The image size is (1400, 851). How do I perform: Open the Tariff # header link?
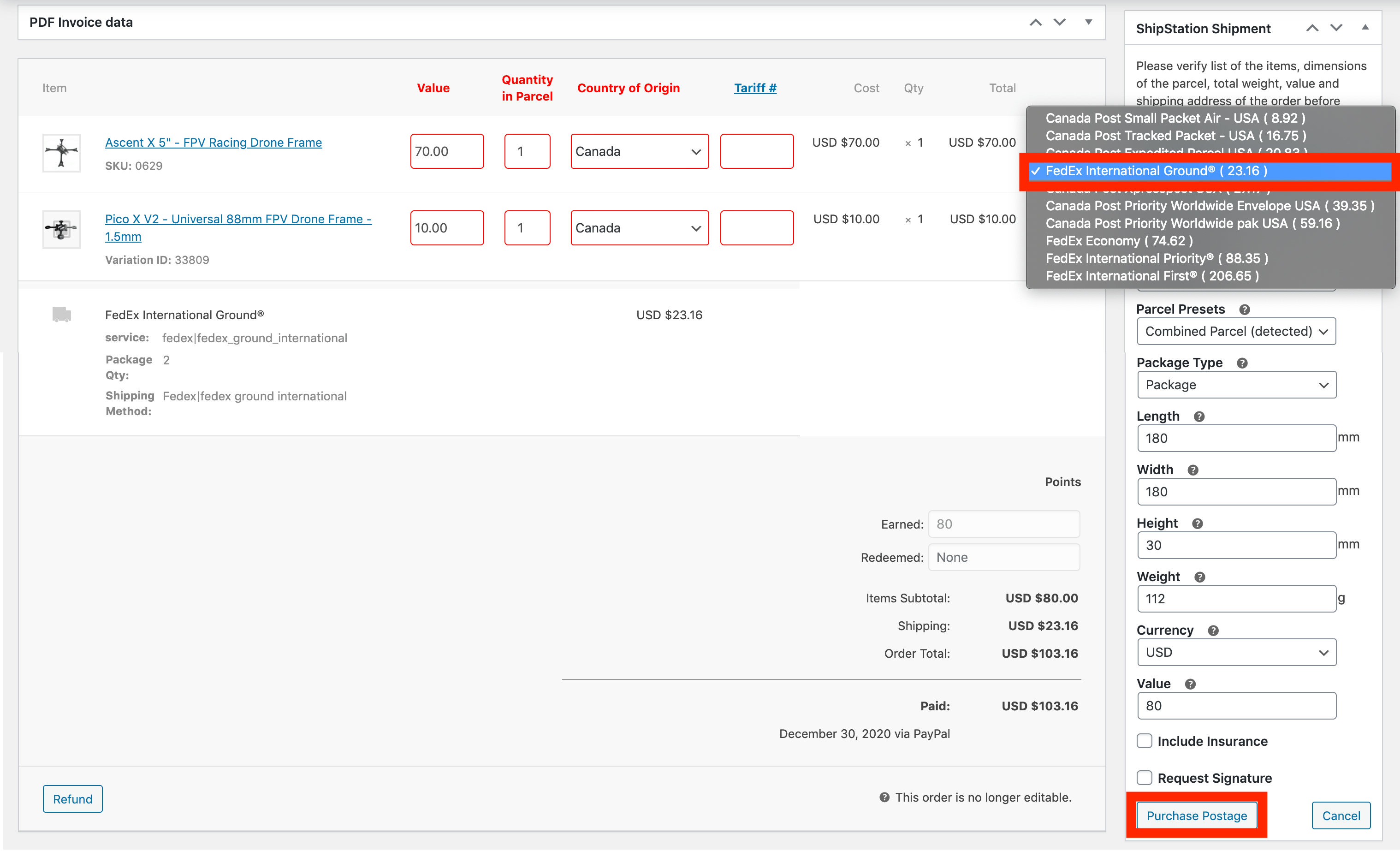point(754,88)
